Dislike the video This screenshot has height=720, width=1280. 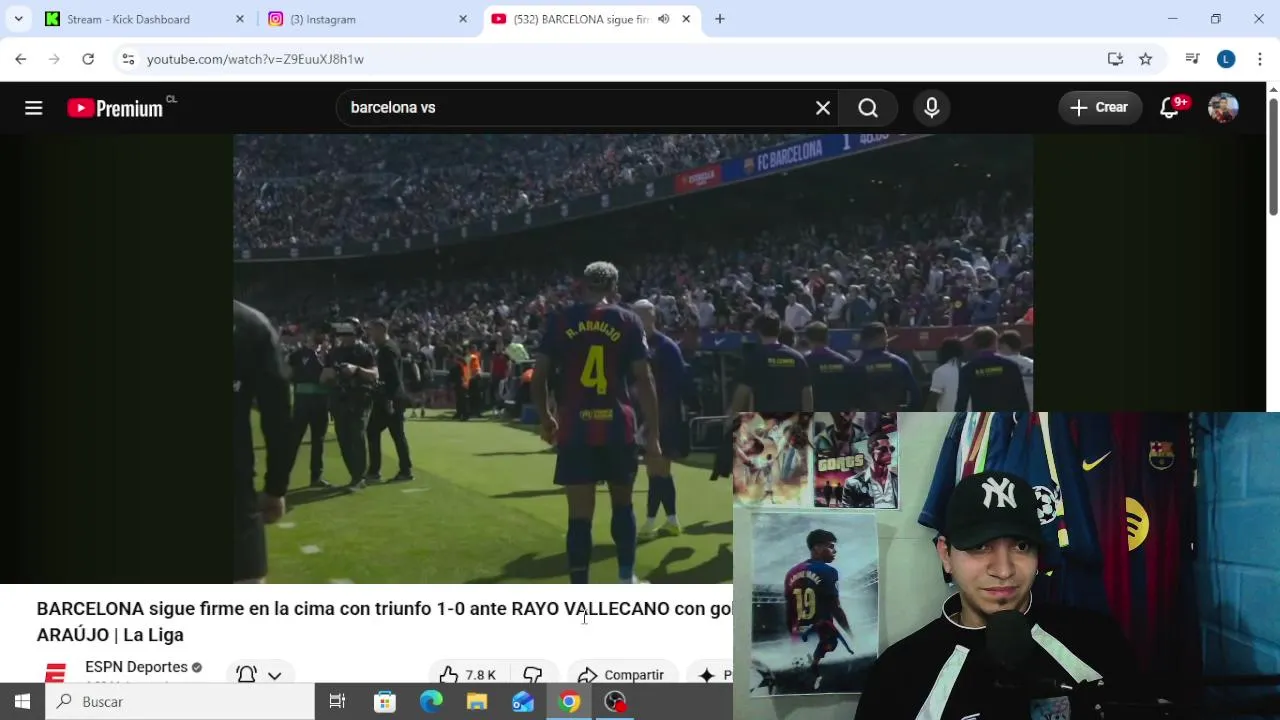tap(533, 675)
